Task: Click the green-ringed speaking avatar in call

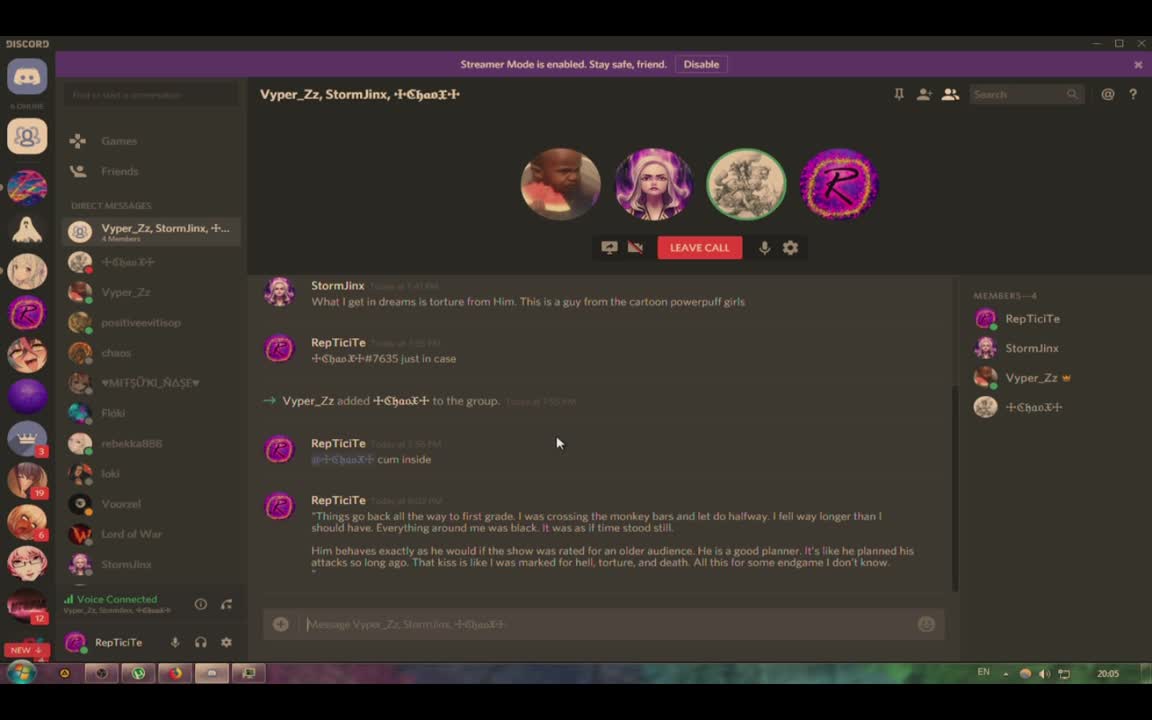Action: [x=746, y=184]
